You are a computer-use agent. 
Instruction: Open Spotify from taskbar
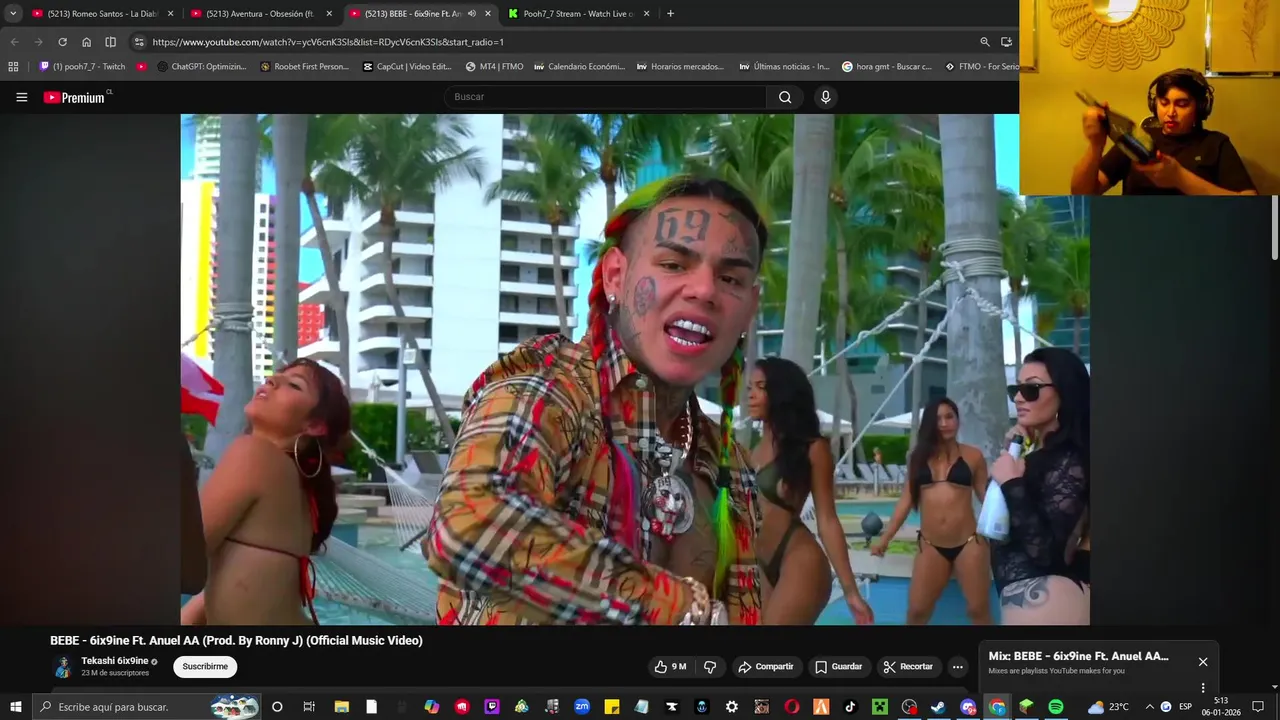1056,707
